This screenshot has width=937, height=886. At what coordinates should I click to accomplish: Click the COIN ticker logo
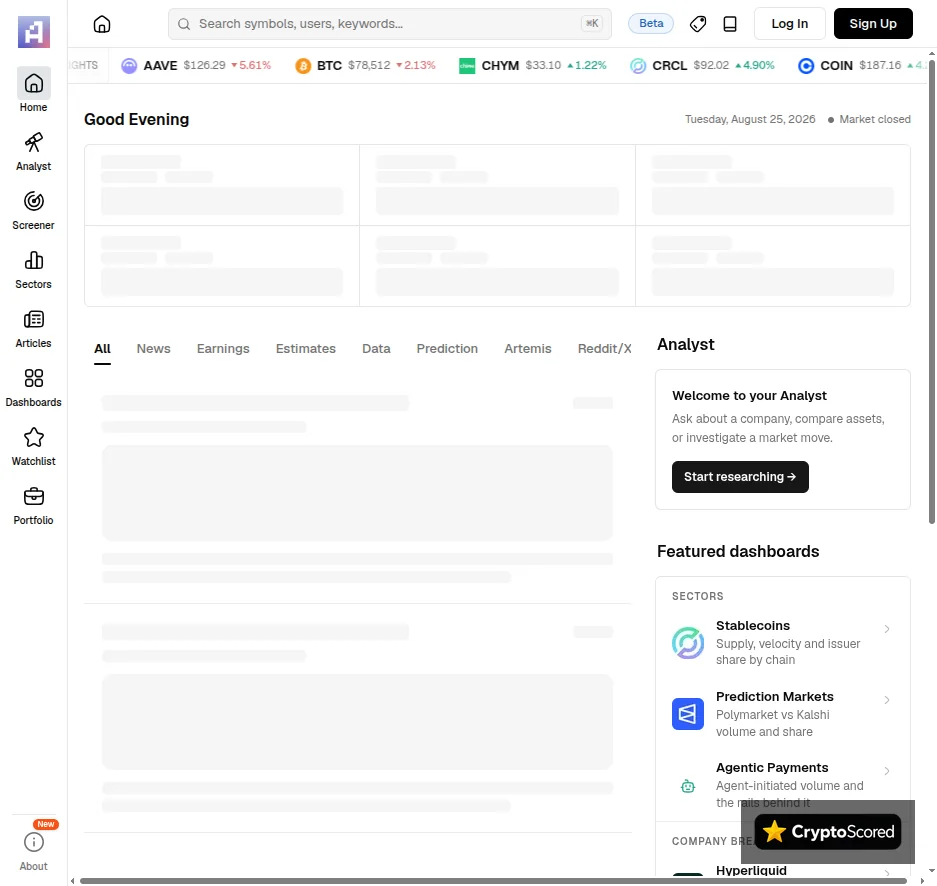coord(806,66)
